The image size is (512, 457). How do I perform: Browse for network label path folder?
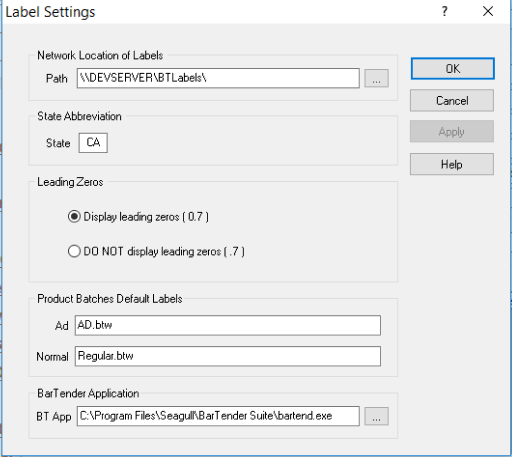point(376,78)
